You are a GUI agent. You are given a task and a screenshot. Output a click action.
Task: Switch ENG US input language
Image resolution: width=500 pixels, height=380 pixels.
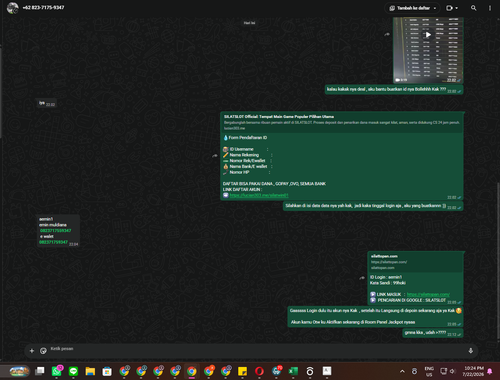(x=429, y=371)
